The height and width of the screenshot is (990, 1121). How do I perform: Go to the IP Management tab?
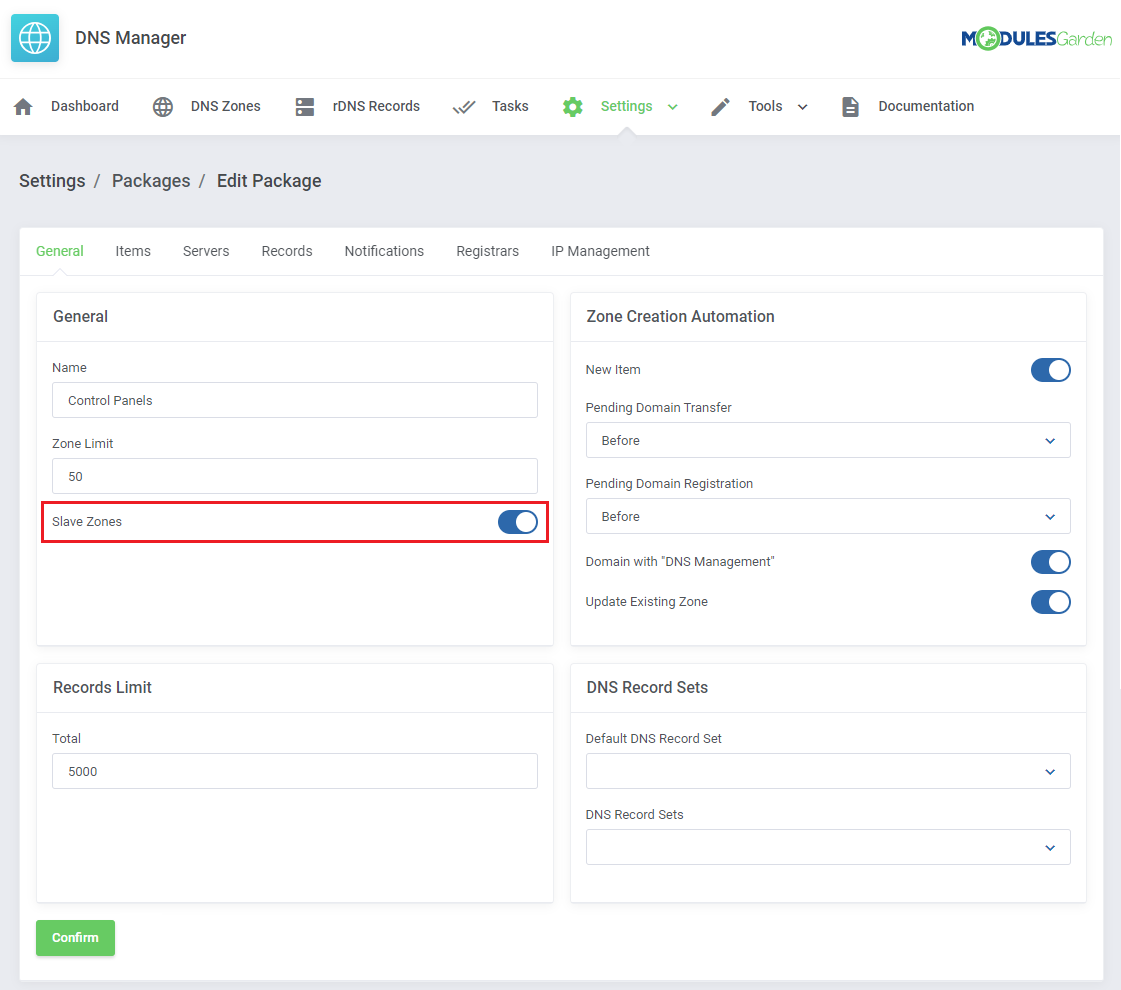tap(601, 251)
